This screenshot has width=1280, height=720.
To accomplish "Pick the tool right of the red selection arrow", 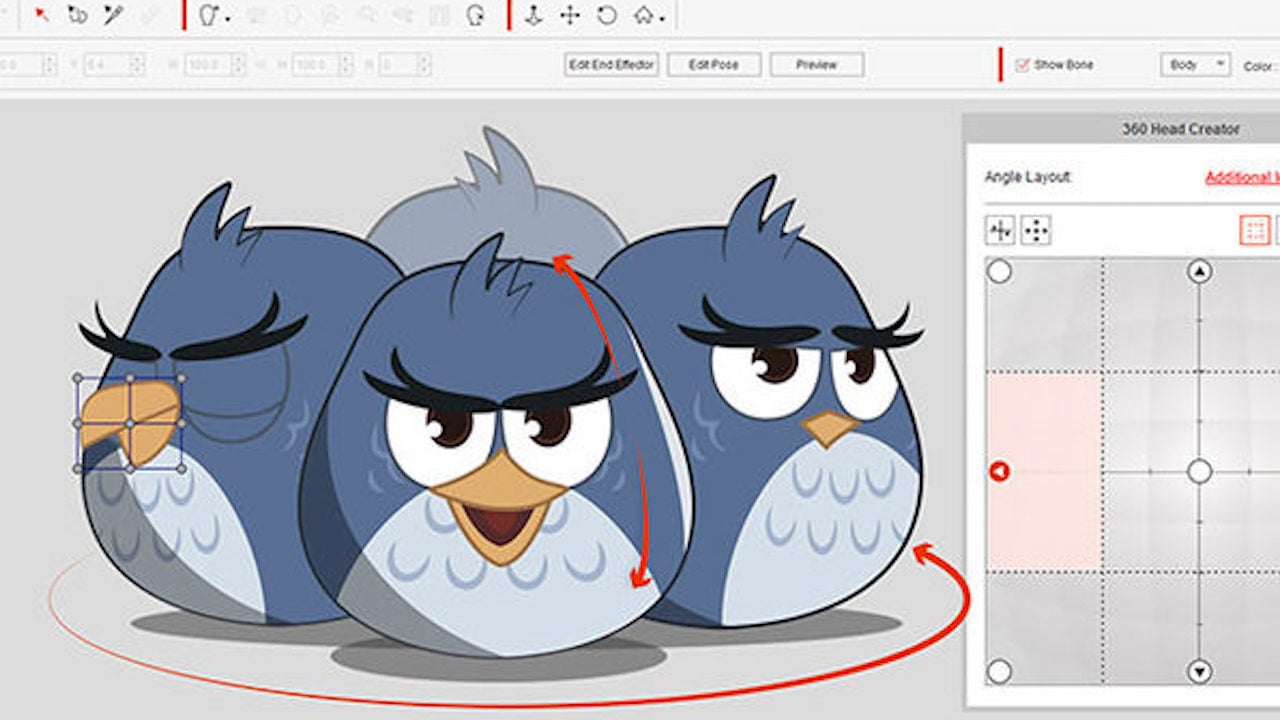I will pyautogui.click(x=77, y=15).
